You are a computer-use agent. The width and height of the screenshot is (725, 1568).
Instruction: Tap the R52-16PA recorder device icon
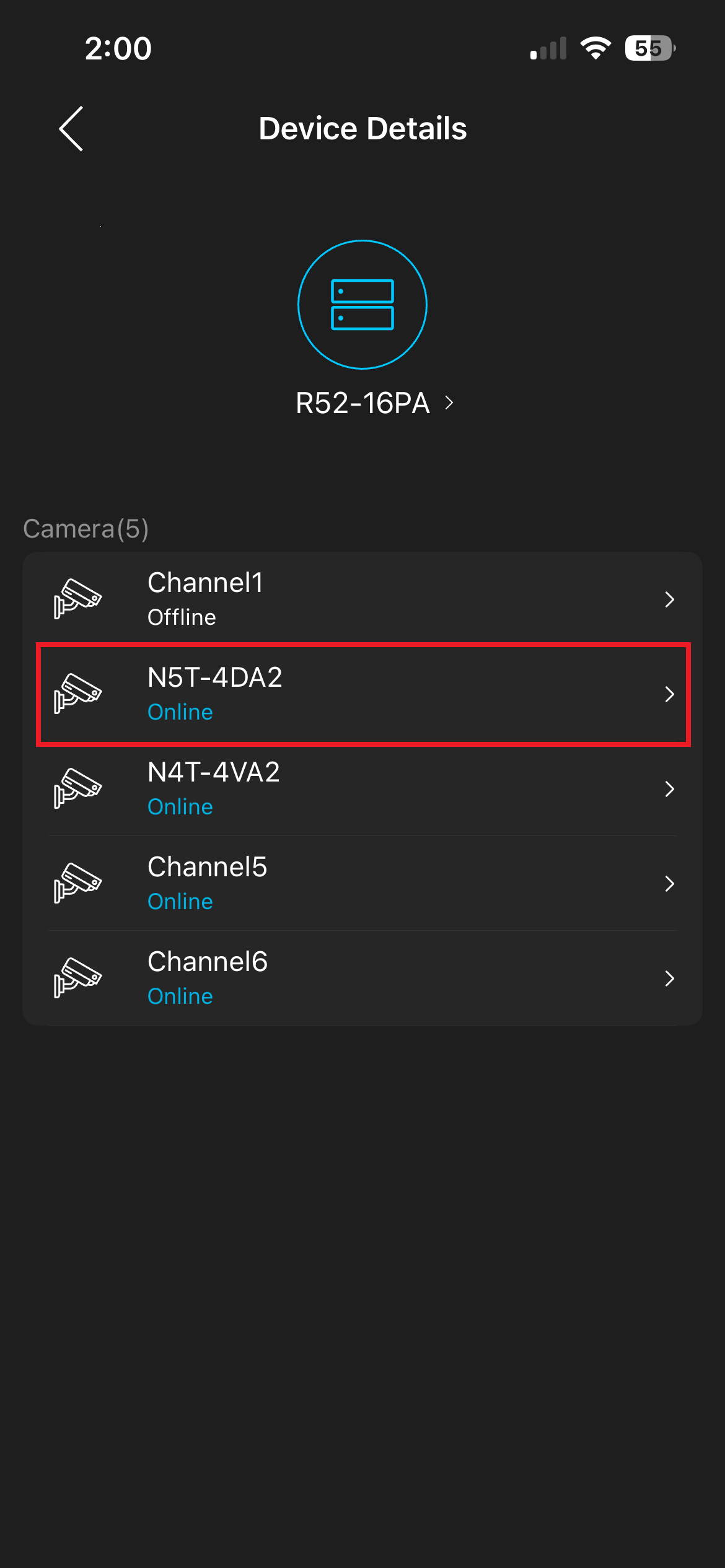click(362, 305)
